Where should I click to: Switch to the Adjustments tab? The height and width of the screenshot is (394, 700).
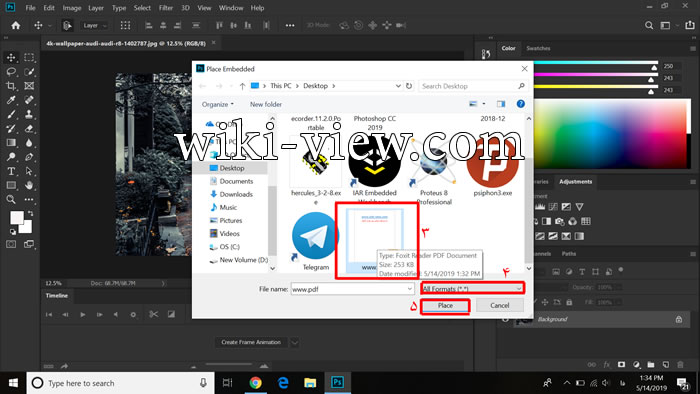pos(575,182)
